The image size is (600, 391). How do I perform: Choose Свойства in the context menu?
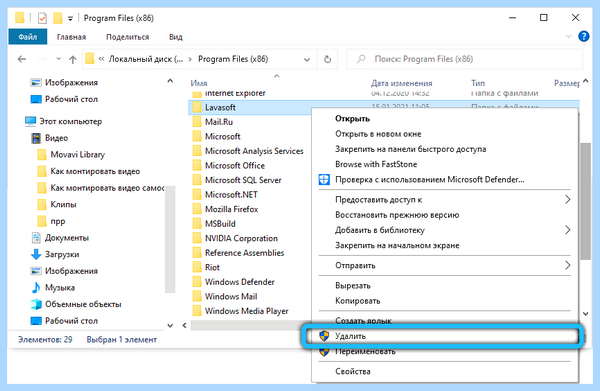coord(352,371)
